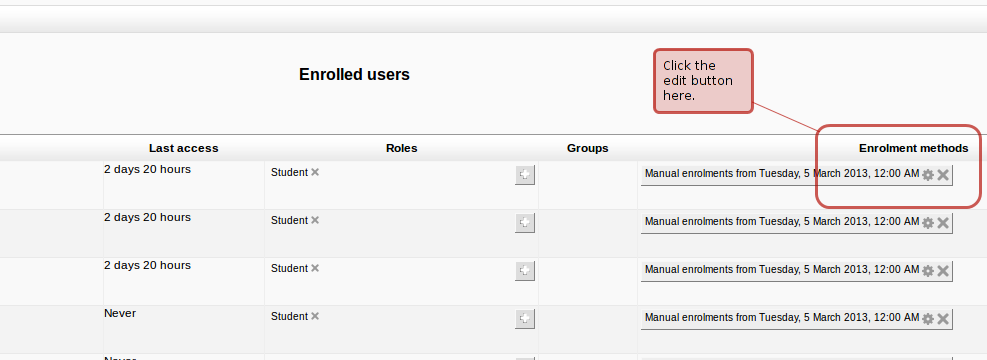Click the Last access column header
The image size is (987, 360).
click(x=184, y=149)
